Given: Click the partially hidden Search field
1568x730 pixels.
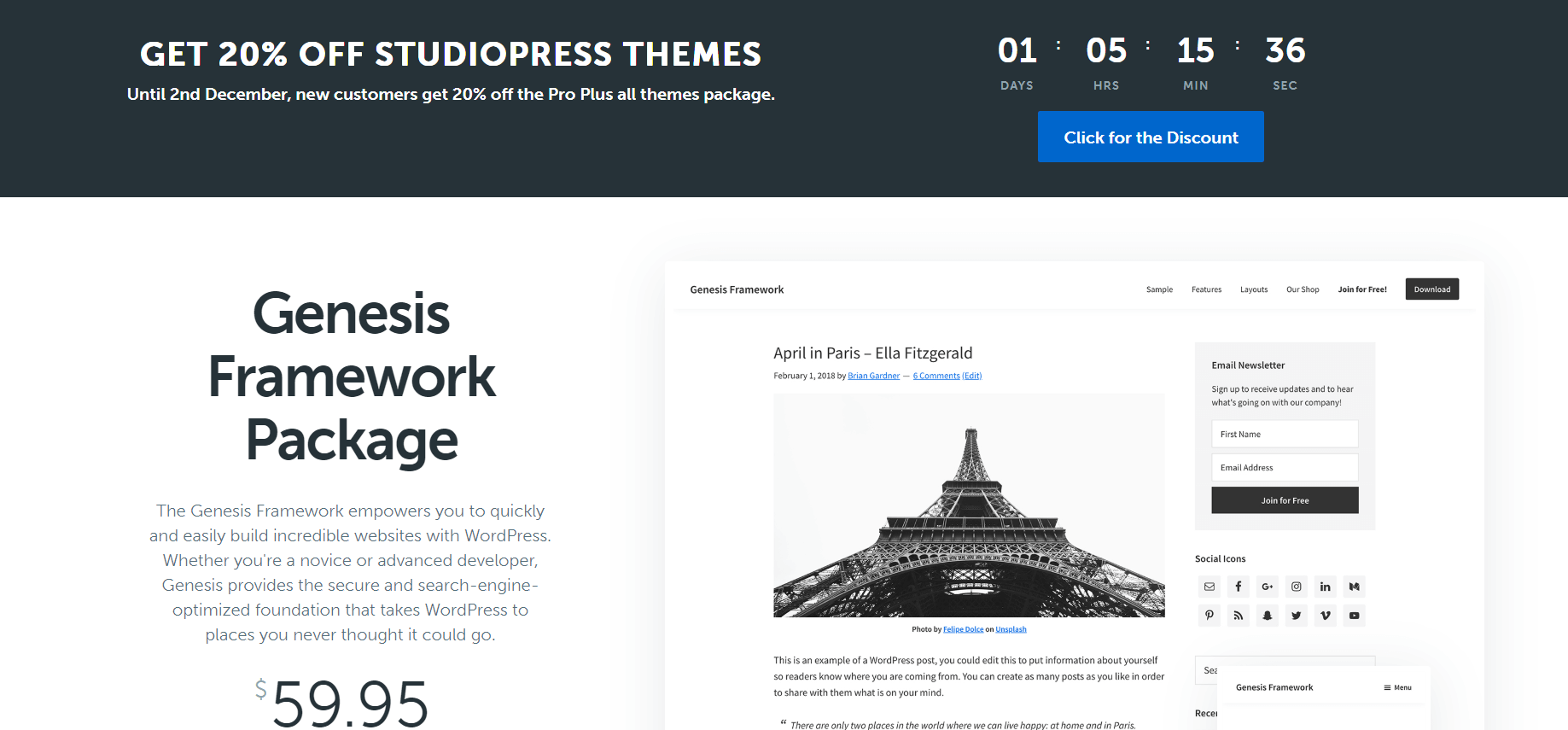Looking at the screenshot, I should (1208, 670).
